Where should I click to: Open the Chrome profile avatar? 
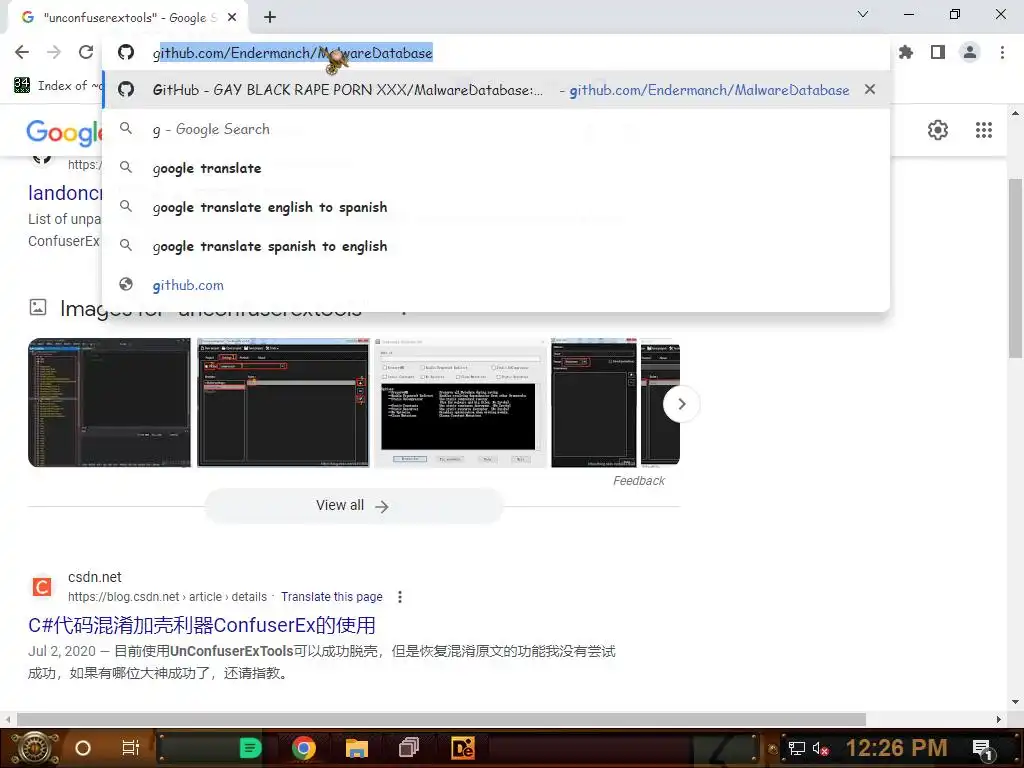(970, 52)
